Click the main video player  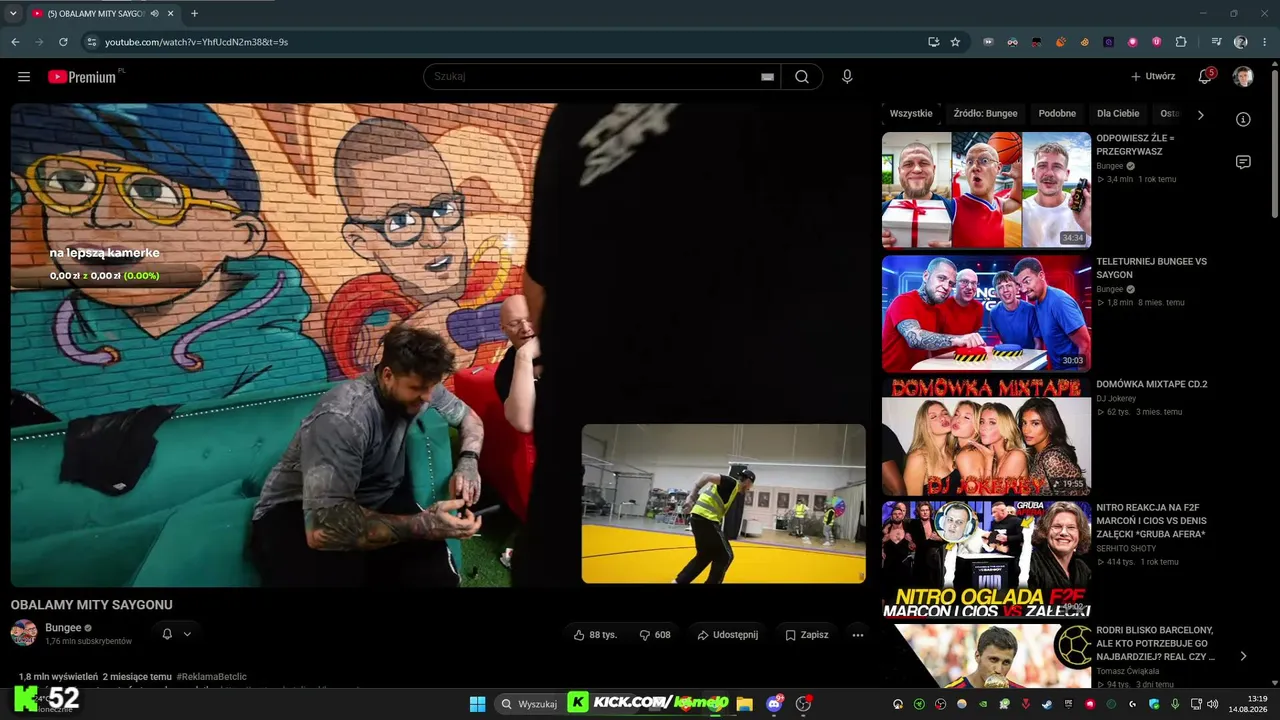coord(438,345)
